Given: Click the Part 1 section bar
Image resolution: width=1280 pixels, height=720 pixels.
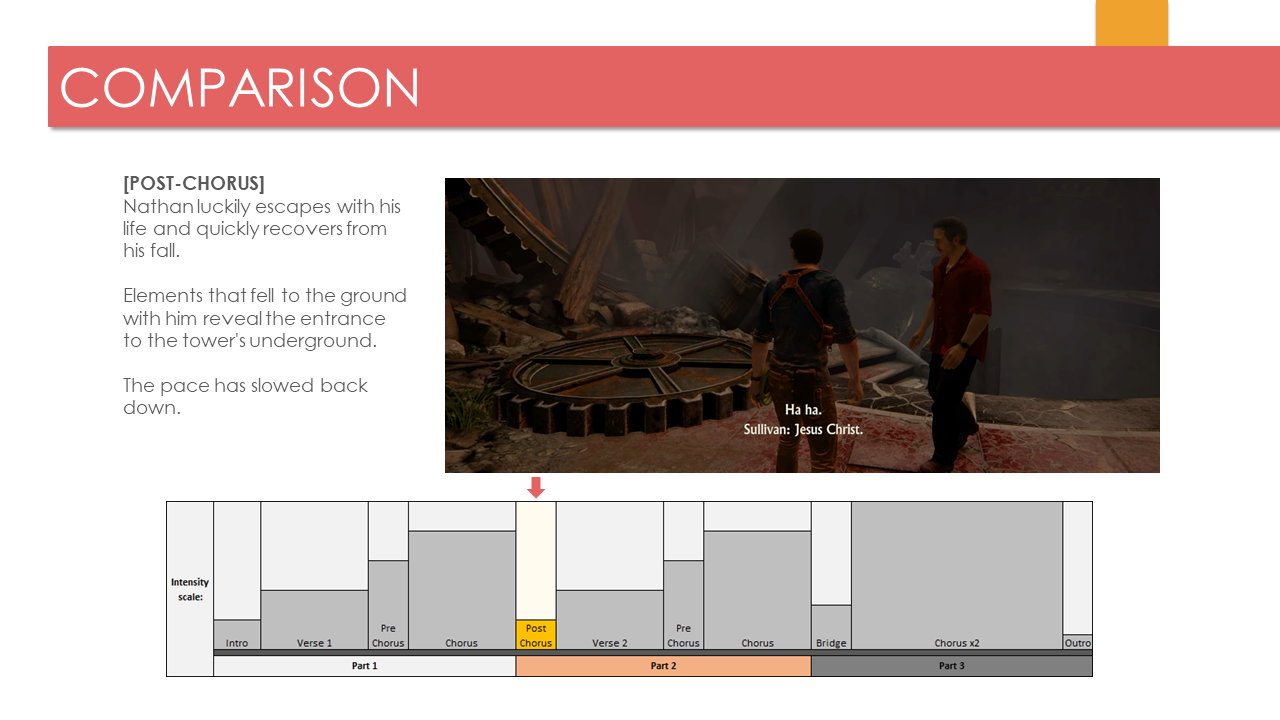Looking at the screenshot, I should click(364, 666).
